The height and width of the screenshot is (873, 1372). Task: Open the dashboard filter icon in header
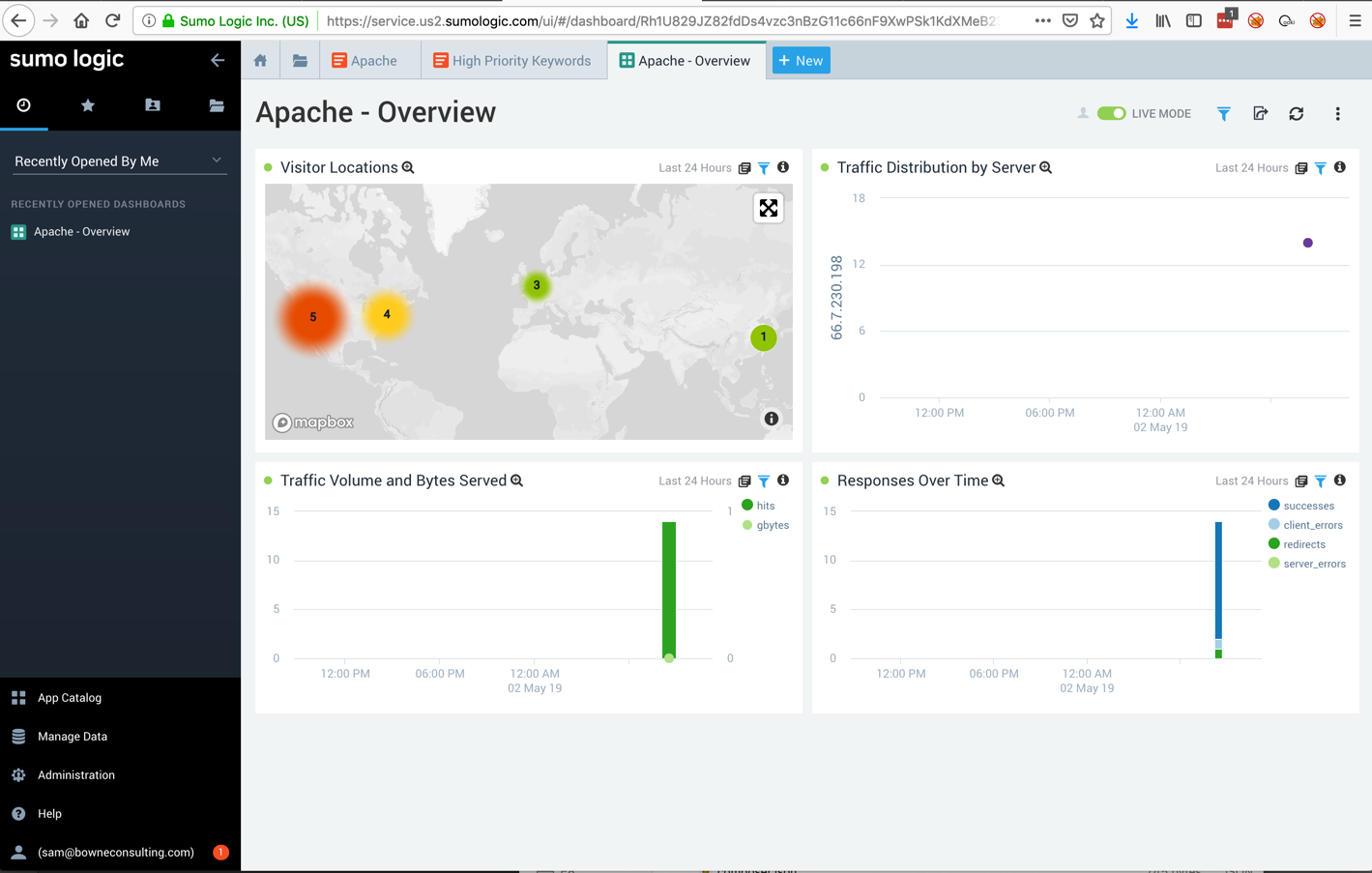tap(1223, 114)
